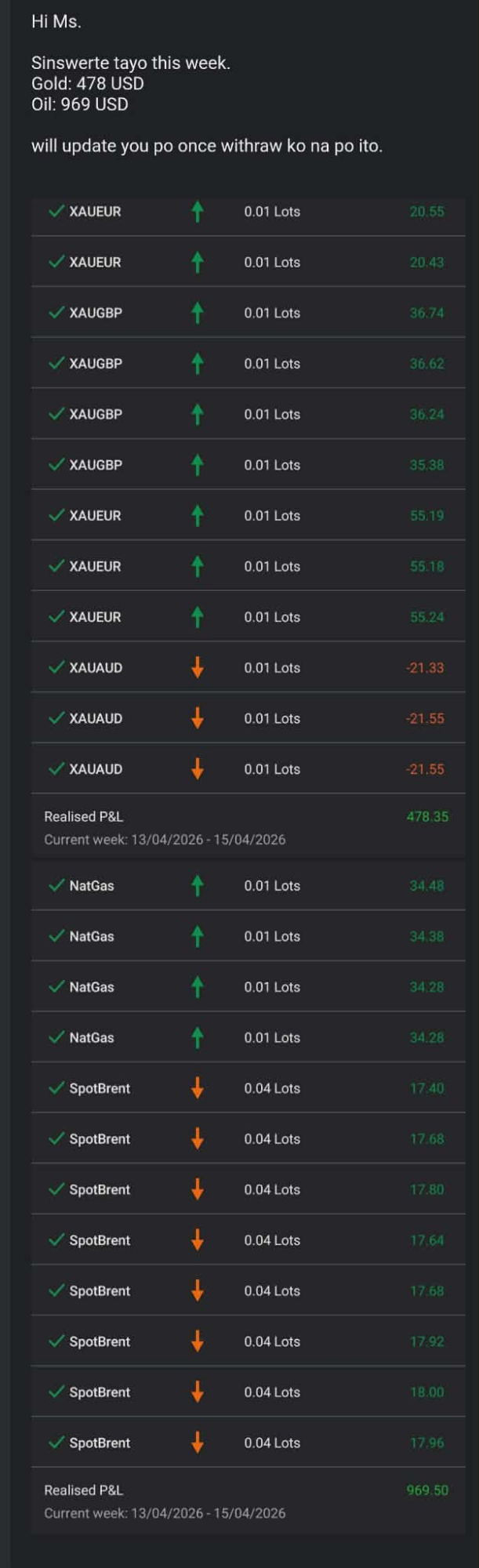Open the 969.50 Realised P&L total
The image size is (479, 1568).
point(427,1490)
